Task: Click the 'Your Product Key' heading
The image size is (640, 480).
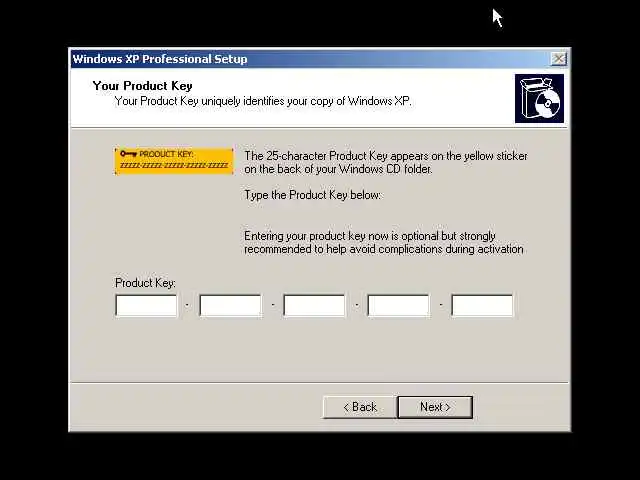Action: click(142, 86)
